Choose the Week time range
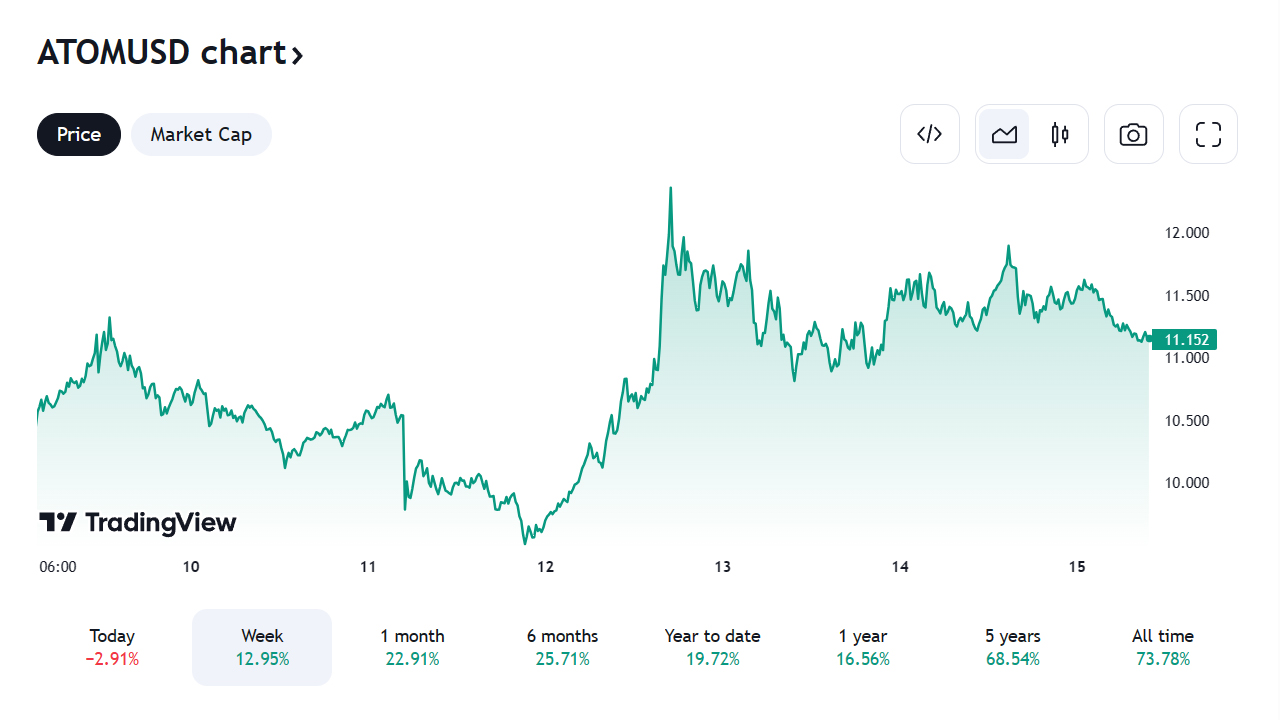The image size is (1280, 720). click(262, 647)
